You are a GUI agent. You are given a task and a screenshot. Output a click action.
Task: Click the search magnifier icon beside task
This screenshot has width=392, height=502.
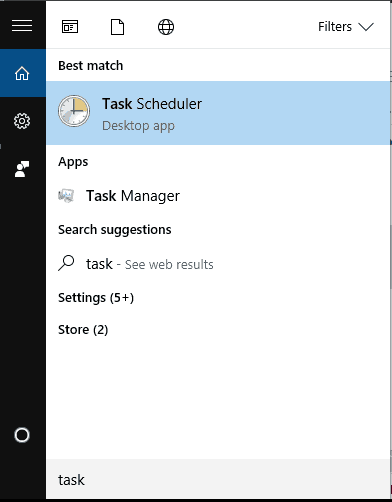point(66,263)
